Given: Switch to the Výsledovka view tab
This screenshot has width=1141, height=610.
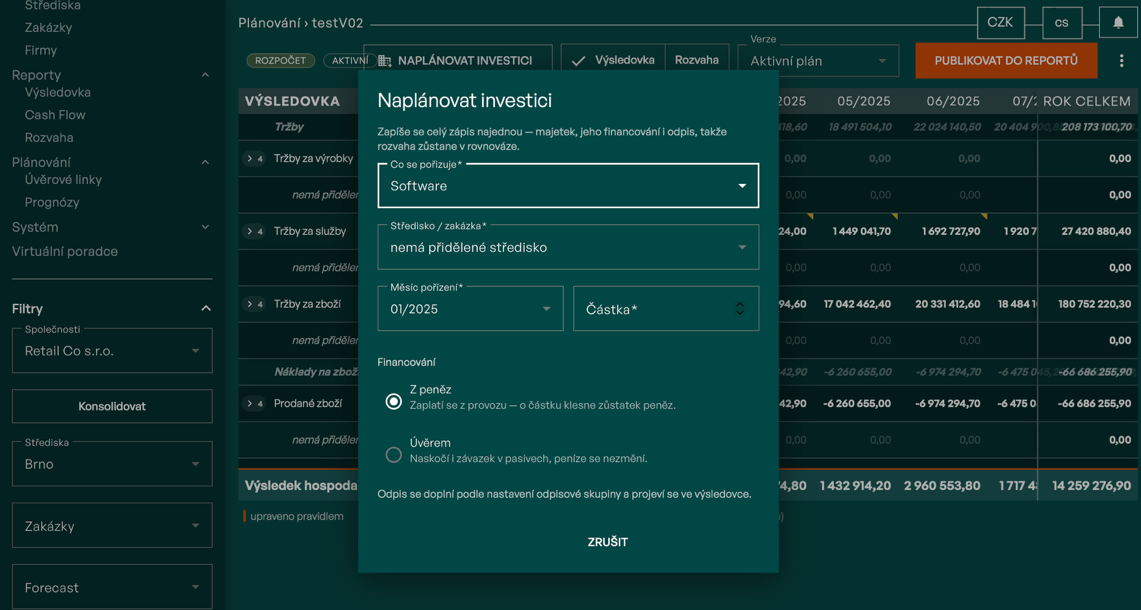Looking at the screenshot, I should pyautogui.click(x=613, y=60).
